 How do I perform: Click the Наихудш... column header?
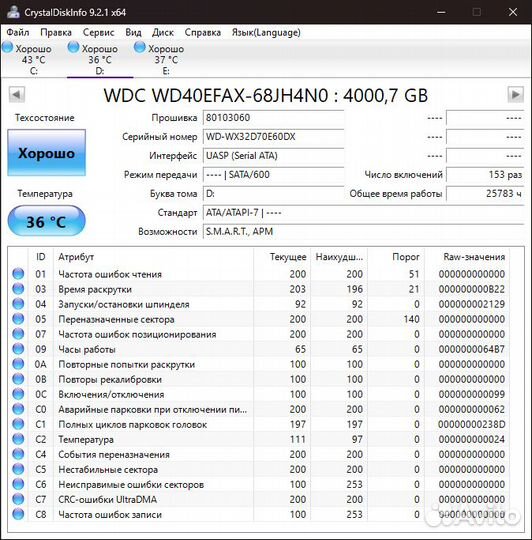coord(339,257)
